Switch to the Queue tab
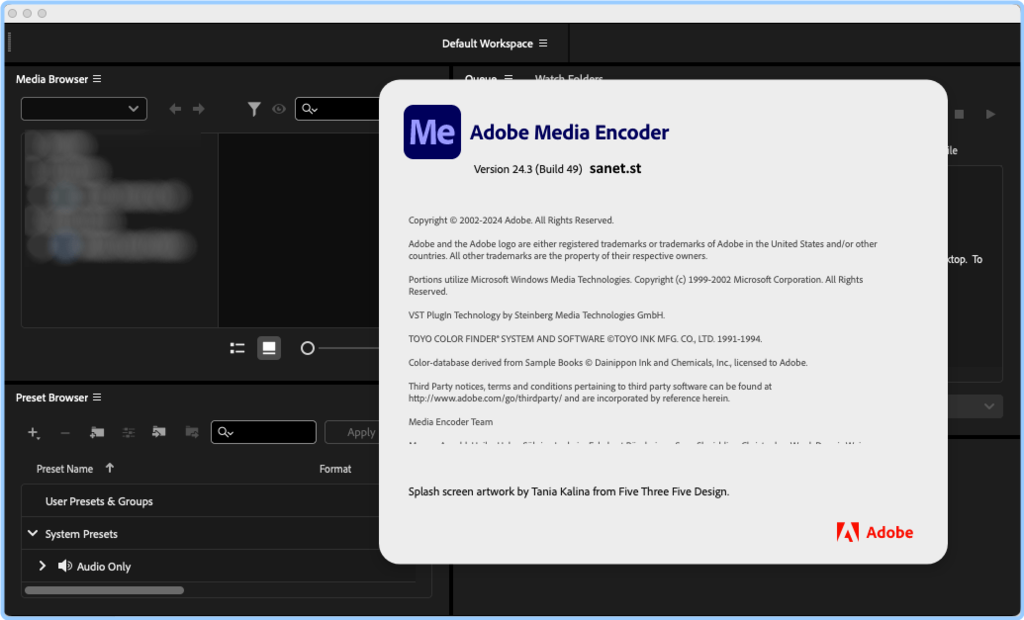Image resolution: width=1024 pixels, height=620 pixels. click(x=481, y=78)
